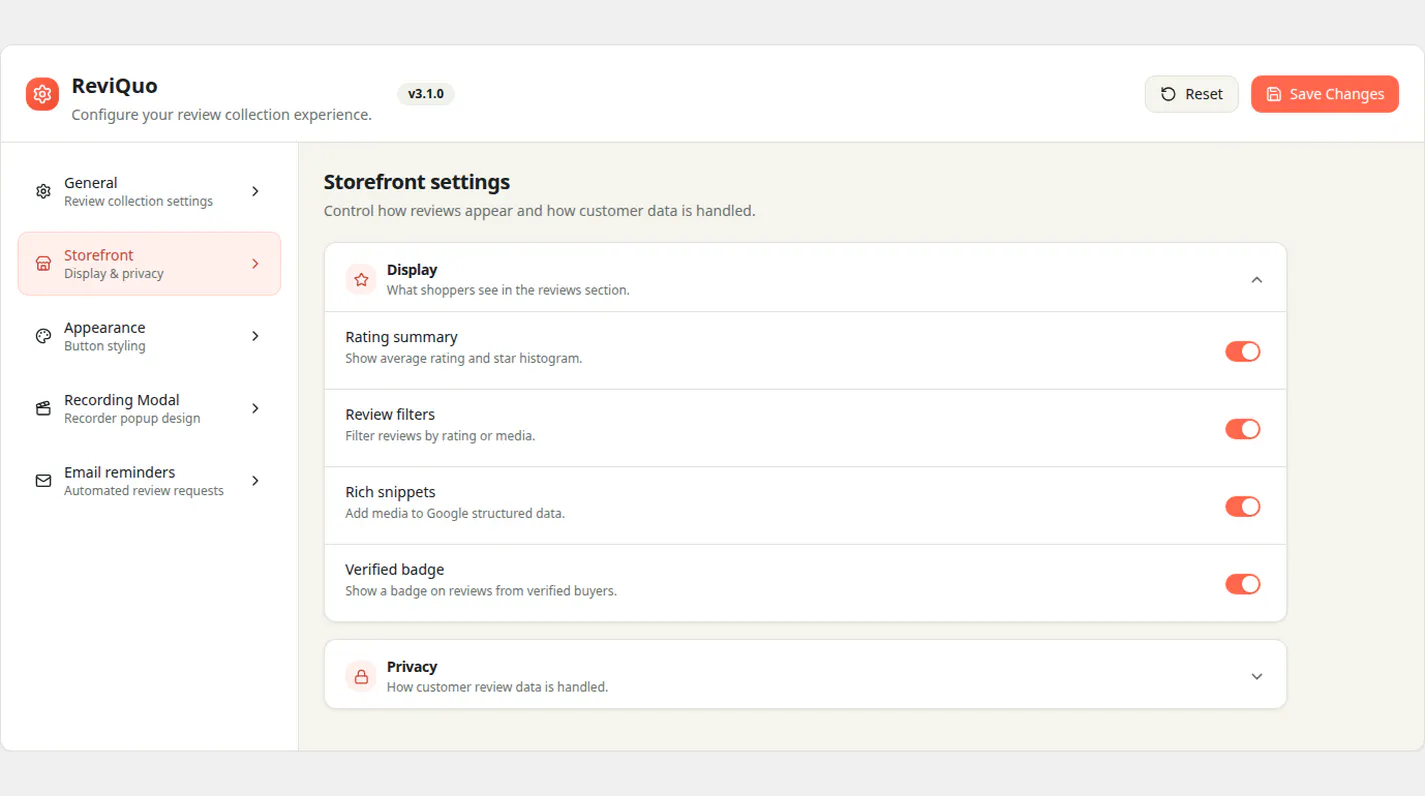Click the chevron next to Storefront
Image resolution: width=1425 pixels, height=796 pixels.
(255, 264)
